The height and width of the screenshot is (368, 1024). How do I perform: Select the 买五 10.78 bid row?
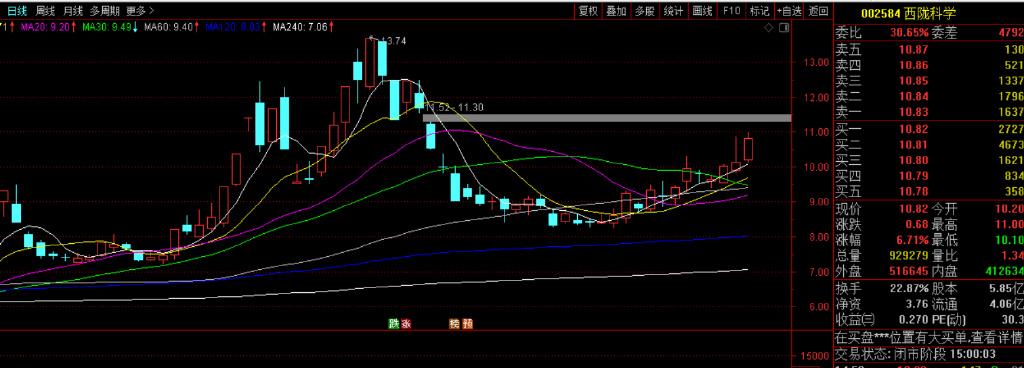pyautogui.click(x=929, y=191)
